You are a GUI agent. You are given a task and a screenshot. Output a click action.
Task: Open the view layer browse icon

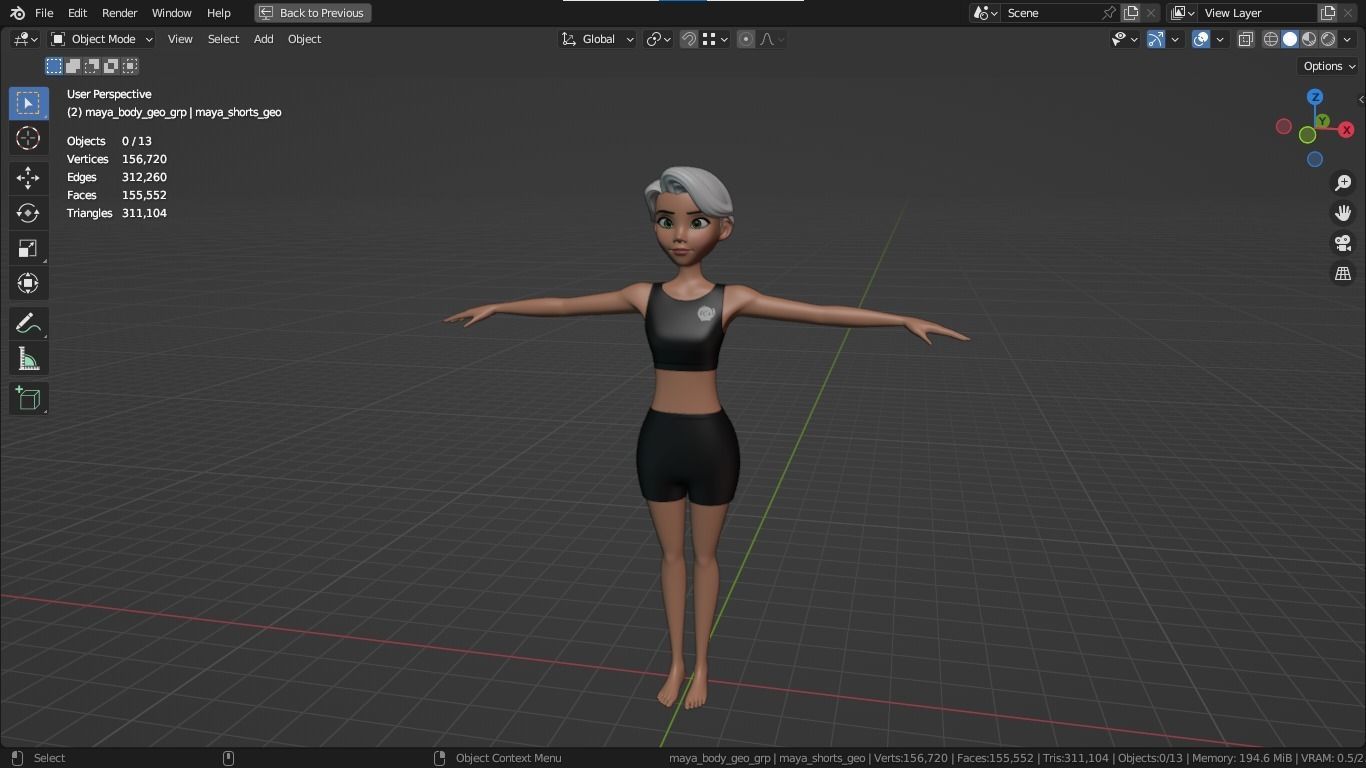[x=1182, y=13]
